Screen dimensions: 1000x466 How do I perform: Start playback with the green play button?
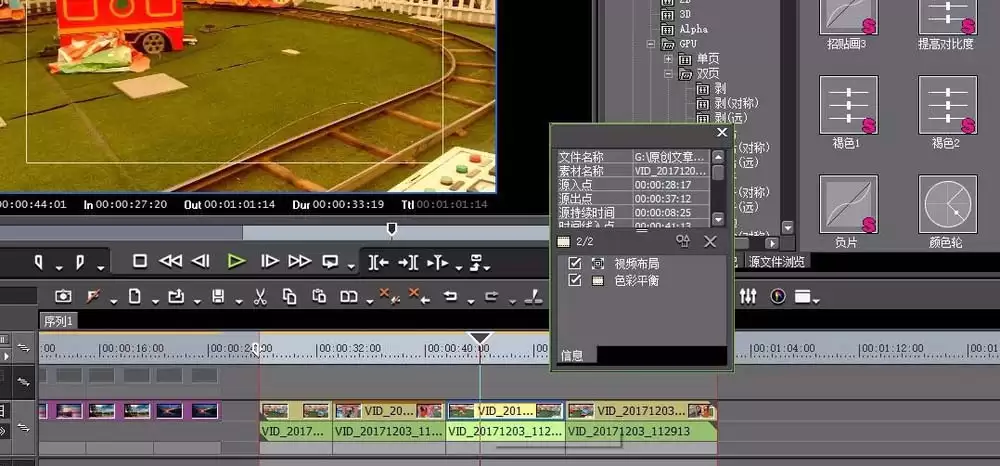pyautogui.click(x=236, y=261)
